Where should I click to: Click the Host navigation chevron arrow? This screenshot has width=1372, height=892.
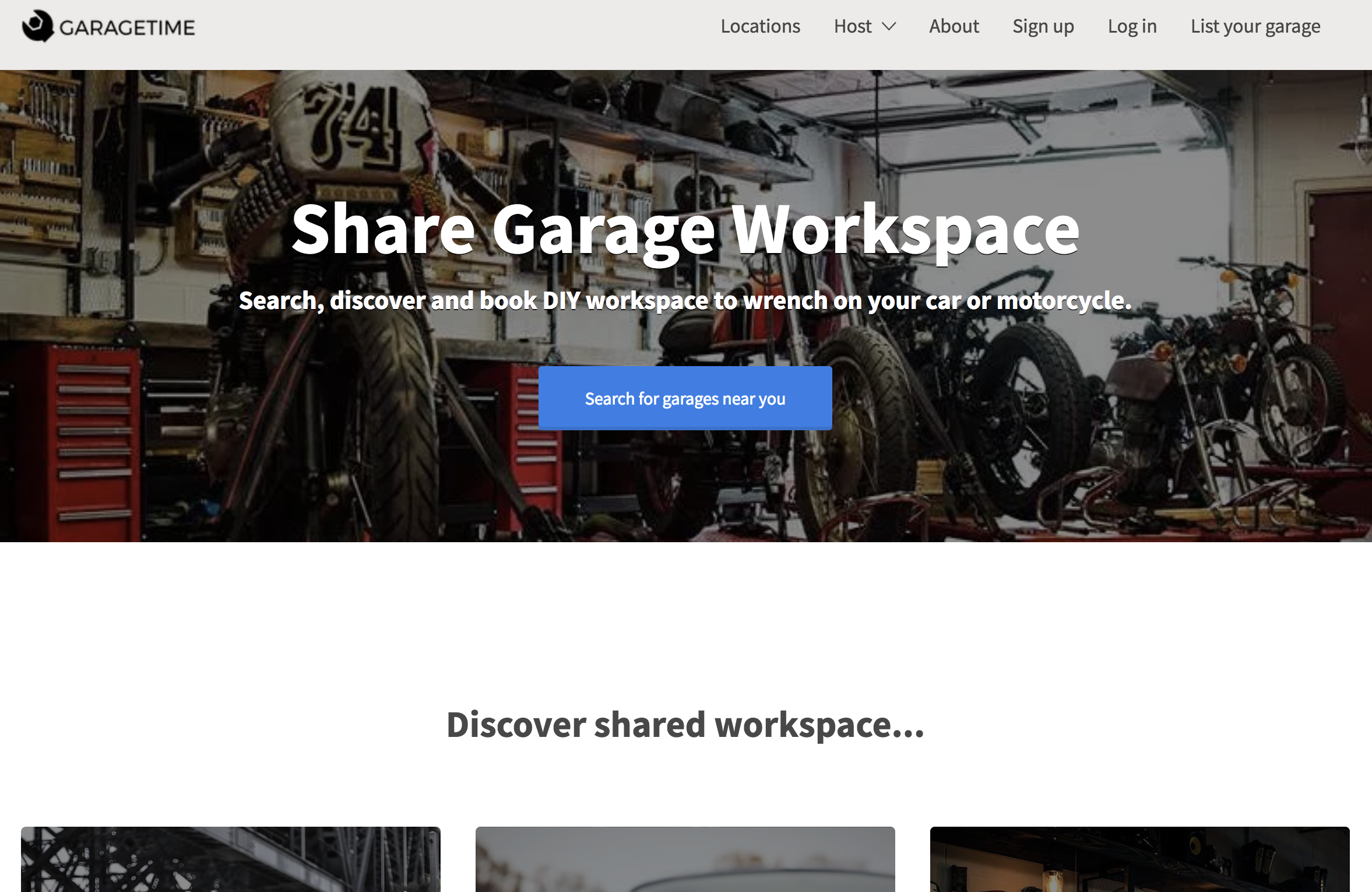888,27
